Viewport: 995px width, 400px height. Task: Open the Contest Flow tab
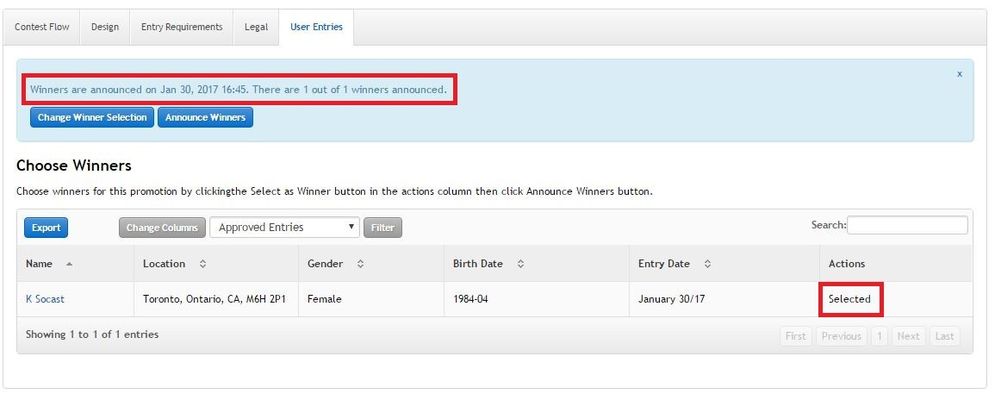click(42, 27)
